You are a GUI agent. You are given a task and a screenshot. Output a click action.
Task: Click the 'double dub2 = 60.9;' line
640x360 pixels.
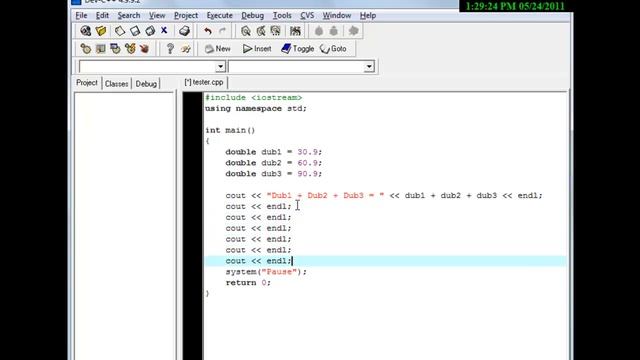[273, 163]
